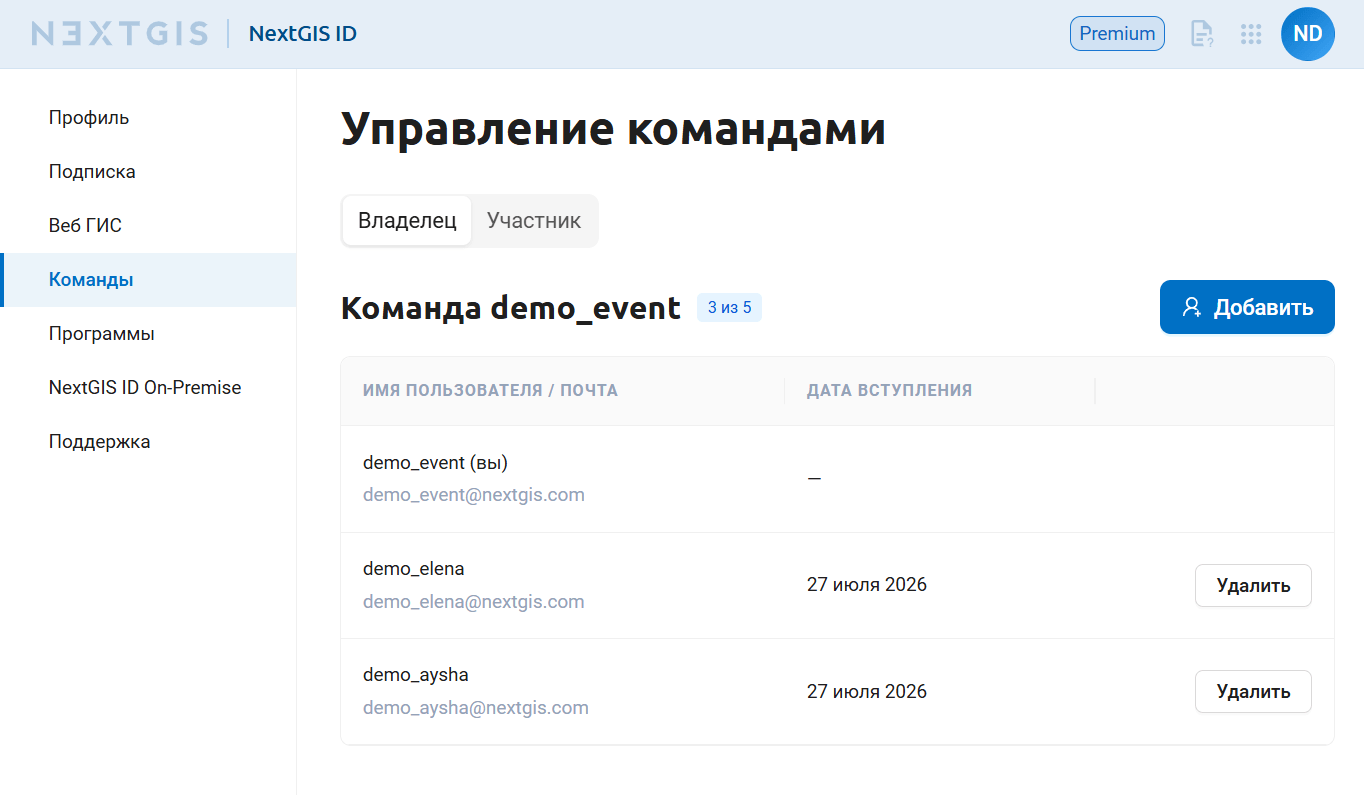Screen dimensions: 1364x795
Task: Click the demo_aysha@nextgis.com email
Action: point(476,708)
